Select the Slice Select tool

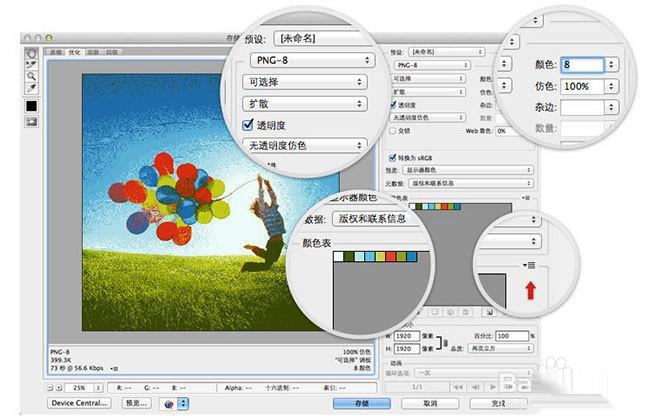[32, 65]
